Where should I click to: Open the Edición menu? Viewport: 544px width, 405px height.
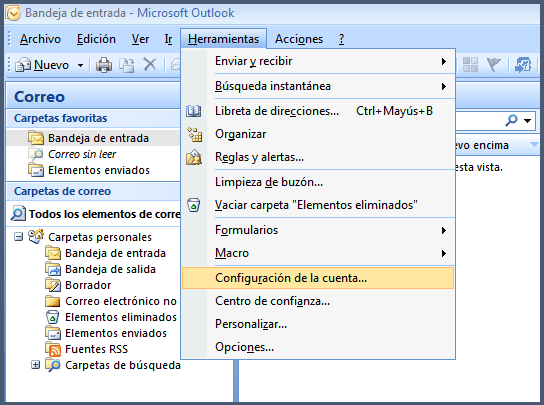pyautogui.click(x=96, y=39)
